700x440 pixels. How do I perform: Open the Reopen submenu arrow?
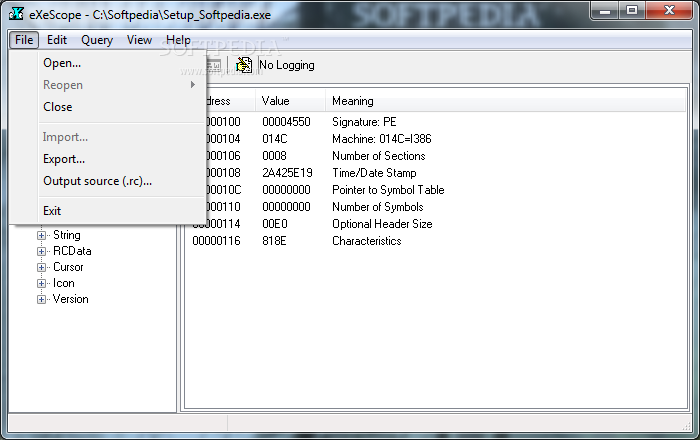193,84
